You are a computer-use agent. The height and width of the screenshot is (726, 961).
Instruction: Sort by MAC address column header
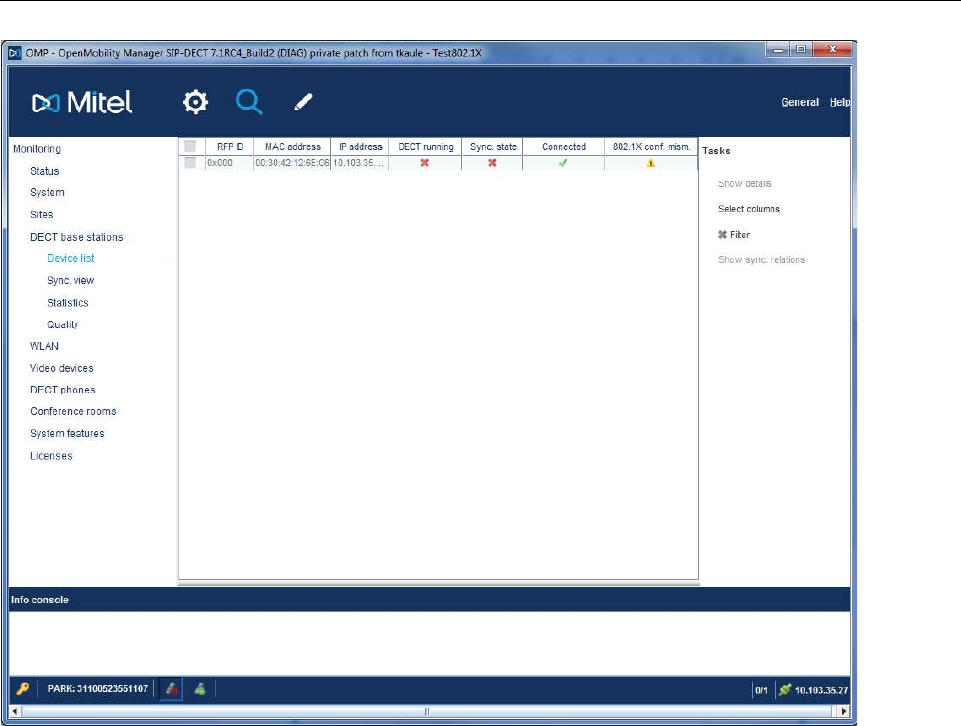pos(292,146)
